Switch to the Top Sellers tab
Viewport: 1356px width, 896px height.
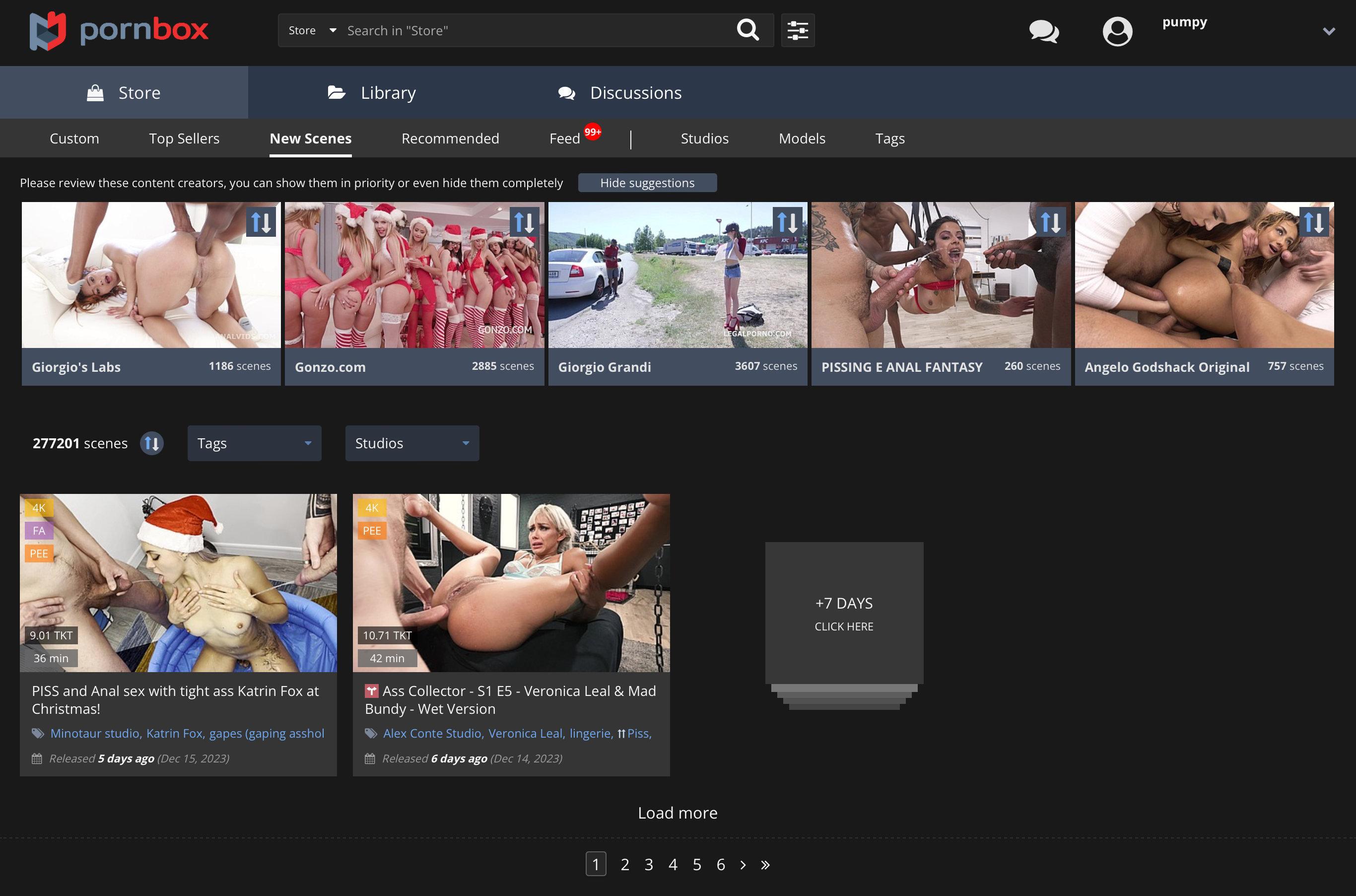(184, 138)
